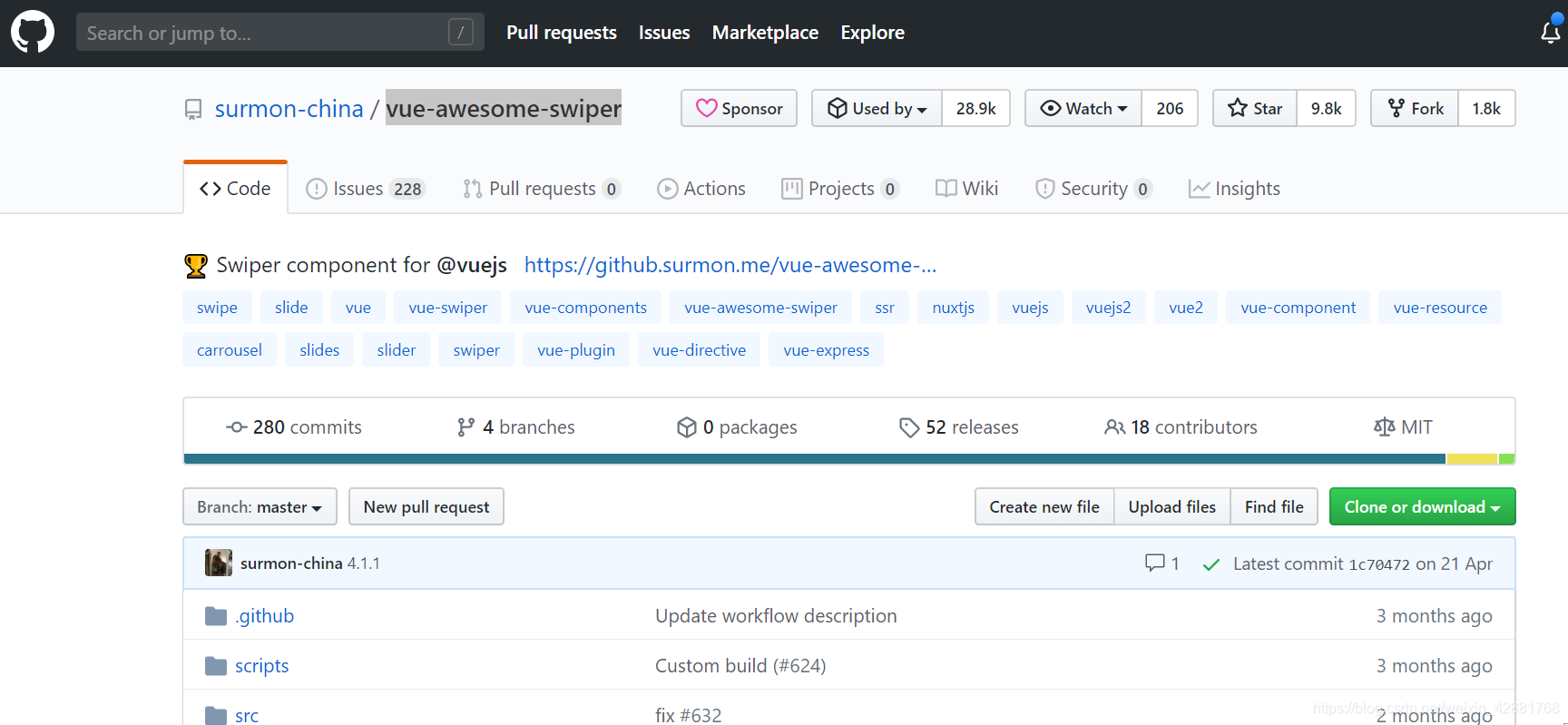
Task: Click the slash shortcut key hint
Action: pyautogui.click(x=461, y=33)
